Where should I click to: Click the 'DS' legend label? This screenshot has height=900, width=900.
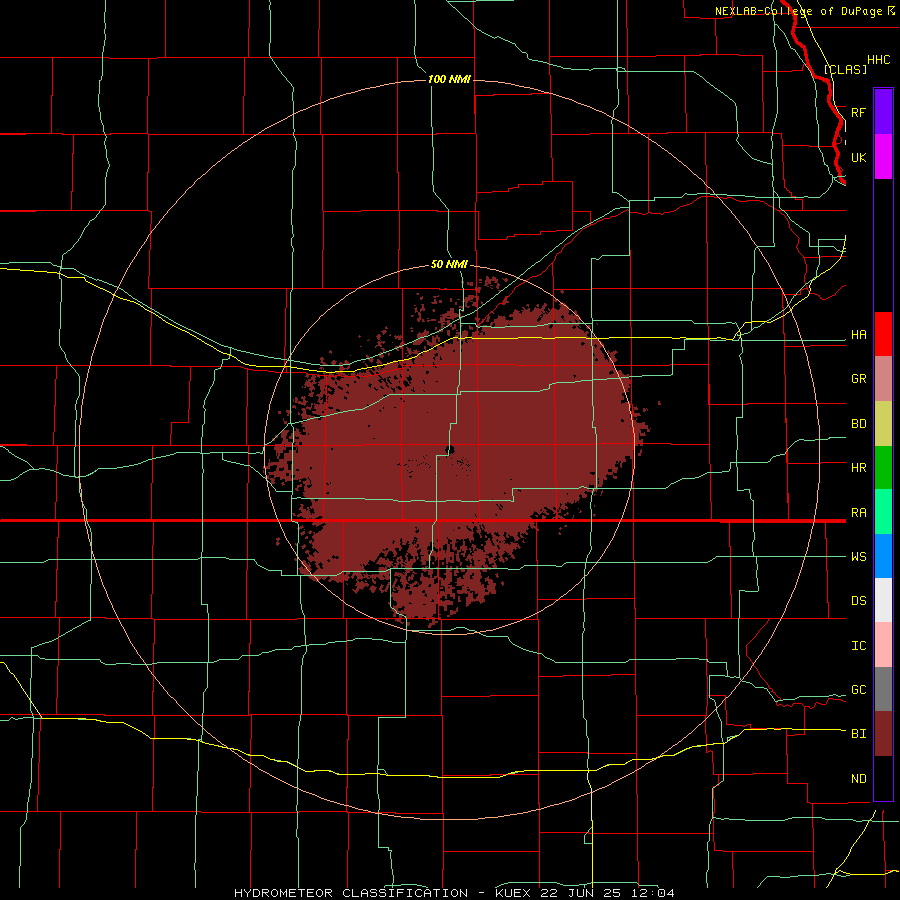tap(858, 601)
